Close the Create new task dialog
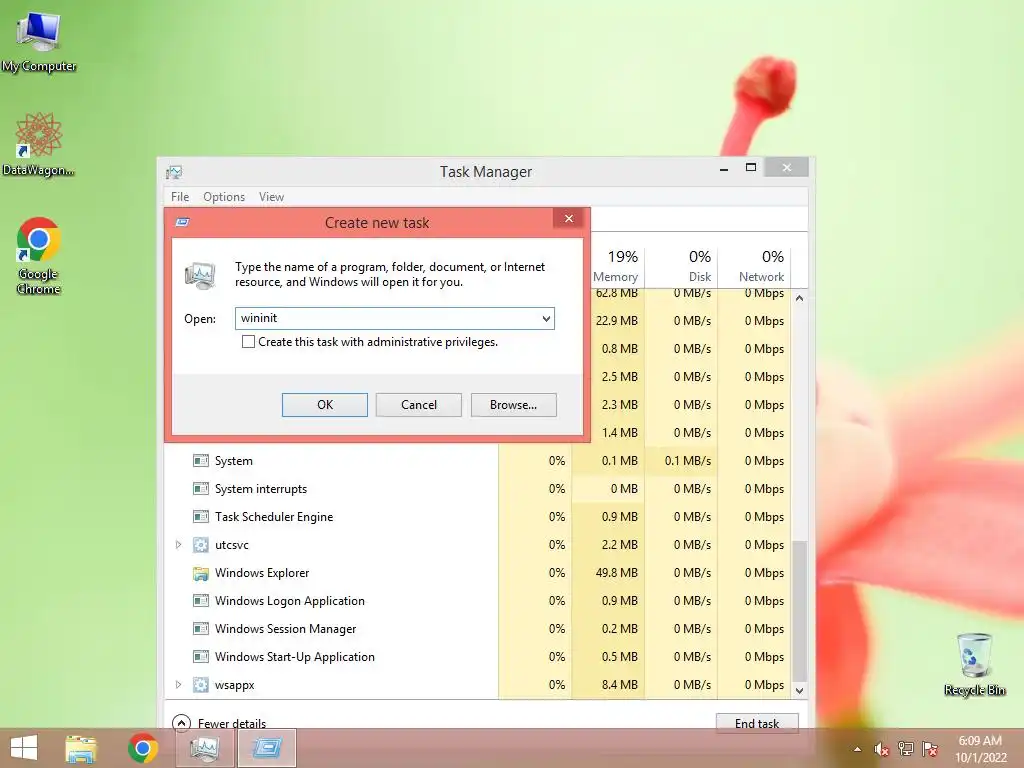The height and width of the screenshot is (768, 1024). tap(569, 219)
